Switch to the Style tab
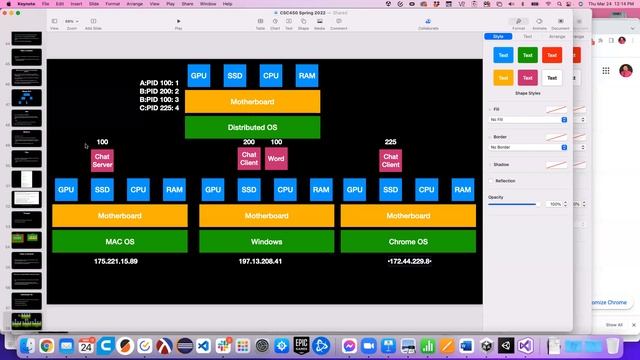This screenshot has width=640, height=360. click(x=498, y=36)
